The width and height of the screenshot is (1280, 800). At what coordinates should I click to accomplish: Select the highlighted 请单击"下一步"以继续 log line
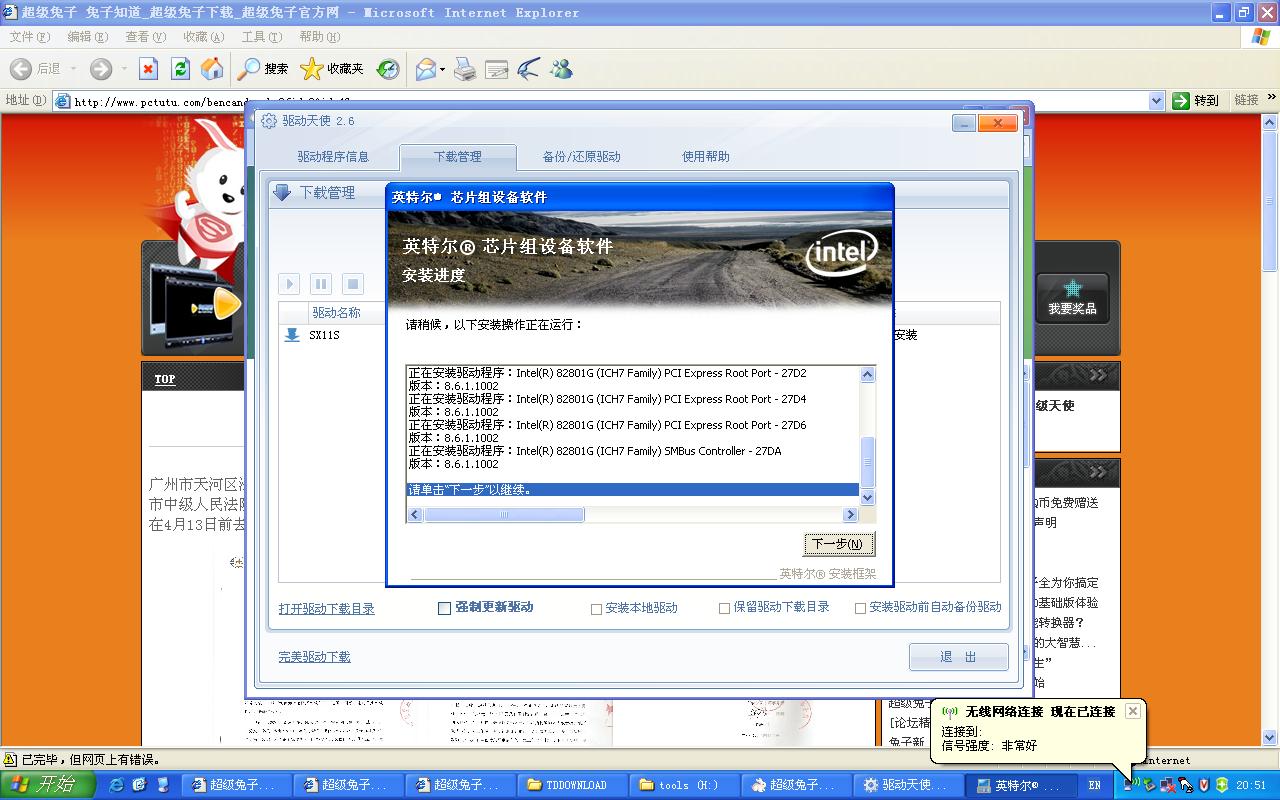633,490
